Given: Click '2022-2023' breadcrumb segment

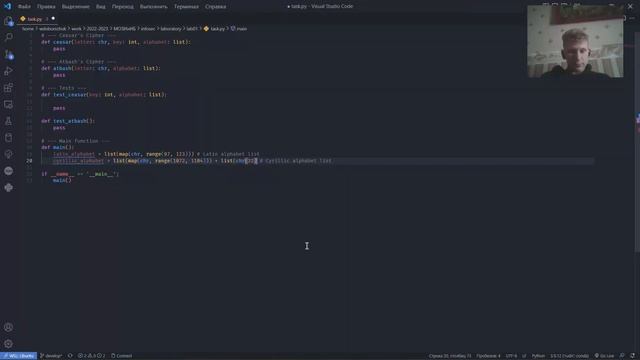Looking at the screenshot, I should (x=97, y=29).
